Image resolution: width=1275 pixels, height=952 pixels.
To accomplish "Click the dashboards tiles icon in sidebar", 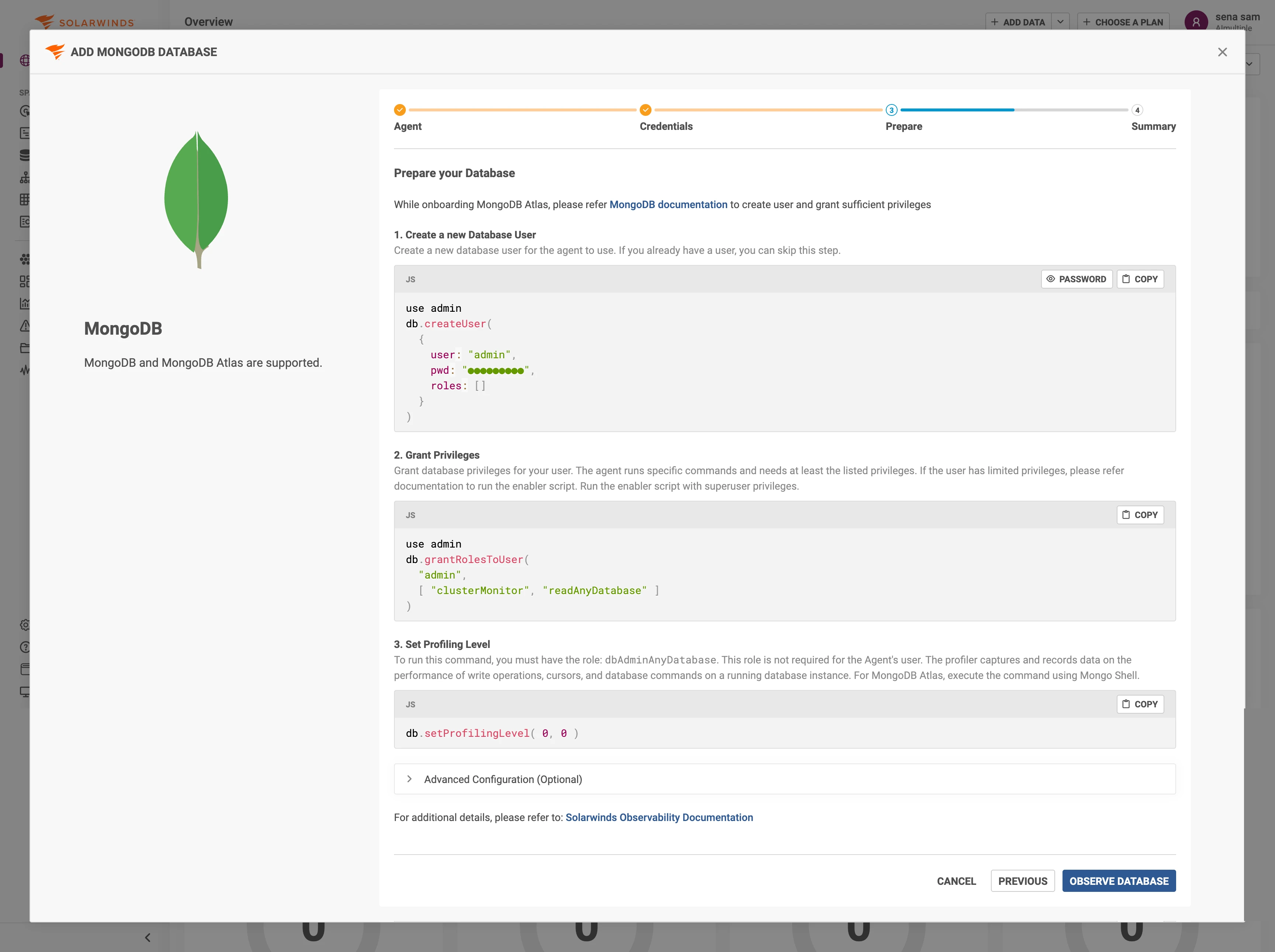I will pyautogui.click(x=24, y=281).
